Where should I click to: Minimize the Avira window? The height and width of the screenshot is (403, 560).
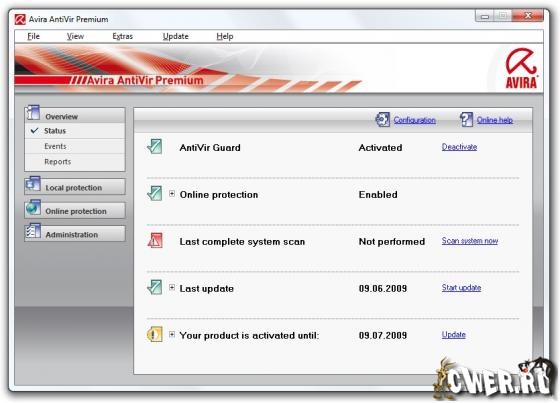485,16
